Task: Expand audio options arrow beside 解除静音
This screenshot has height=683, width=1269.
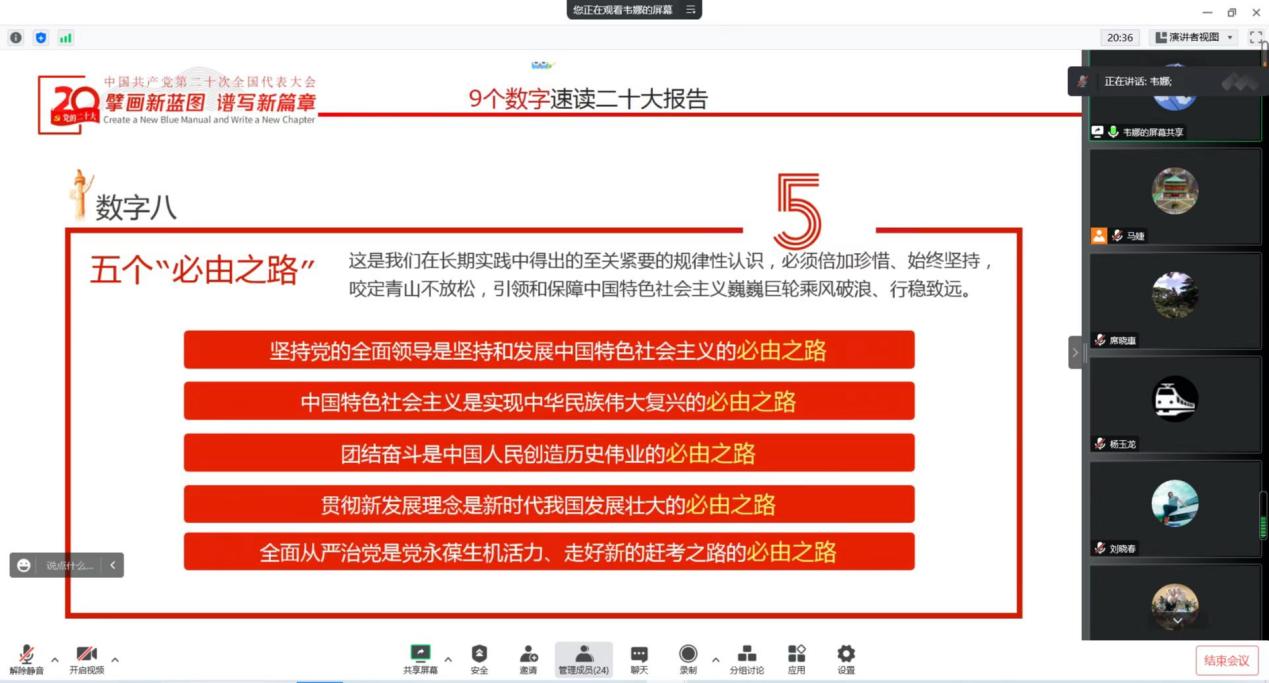Action: (x=55, y=660)
